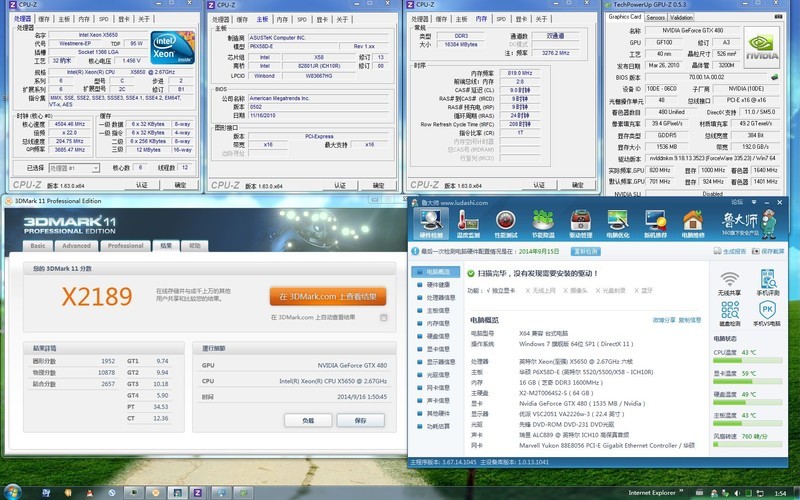Click 负载 load button in 3DMark

tap(308, 420)
